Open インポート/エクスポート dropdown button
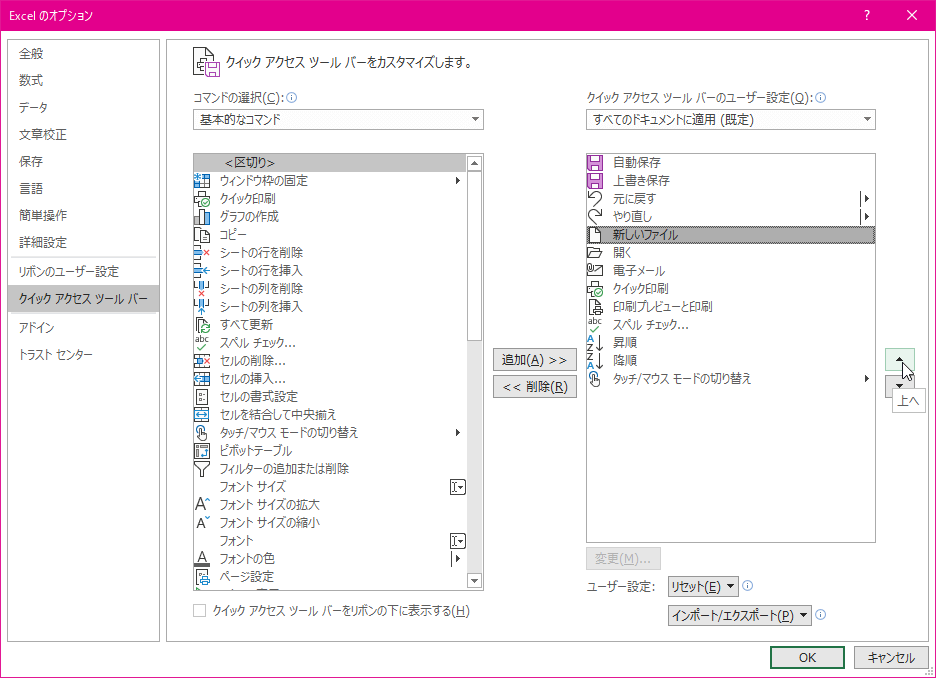 (740, 615)
